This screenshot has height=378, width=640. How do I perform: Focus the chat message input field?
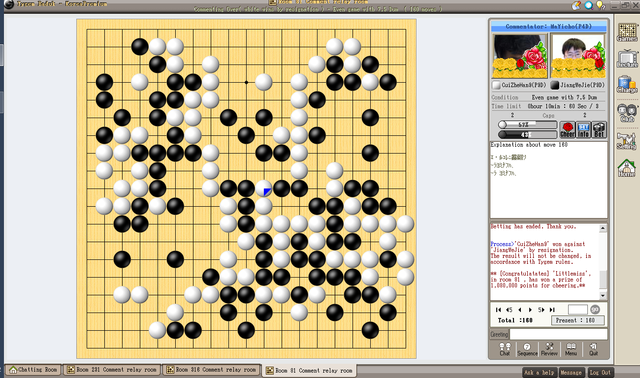point(558,334)
